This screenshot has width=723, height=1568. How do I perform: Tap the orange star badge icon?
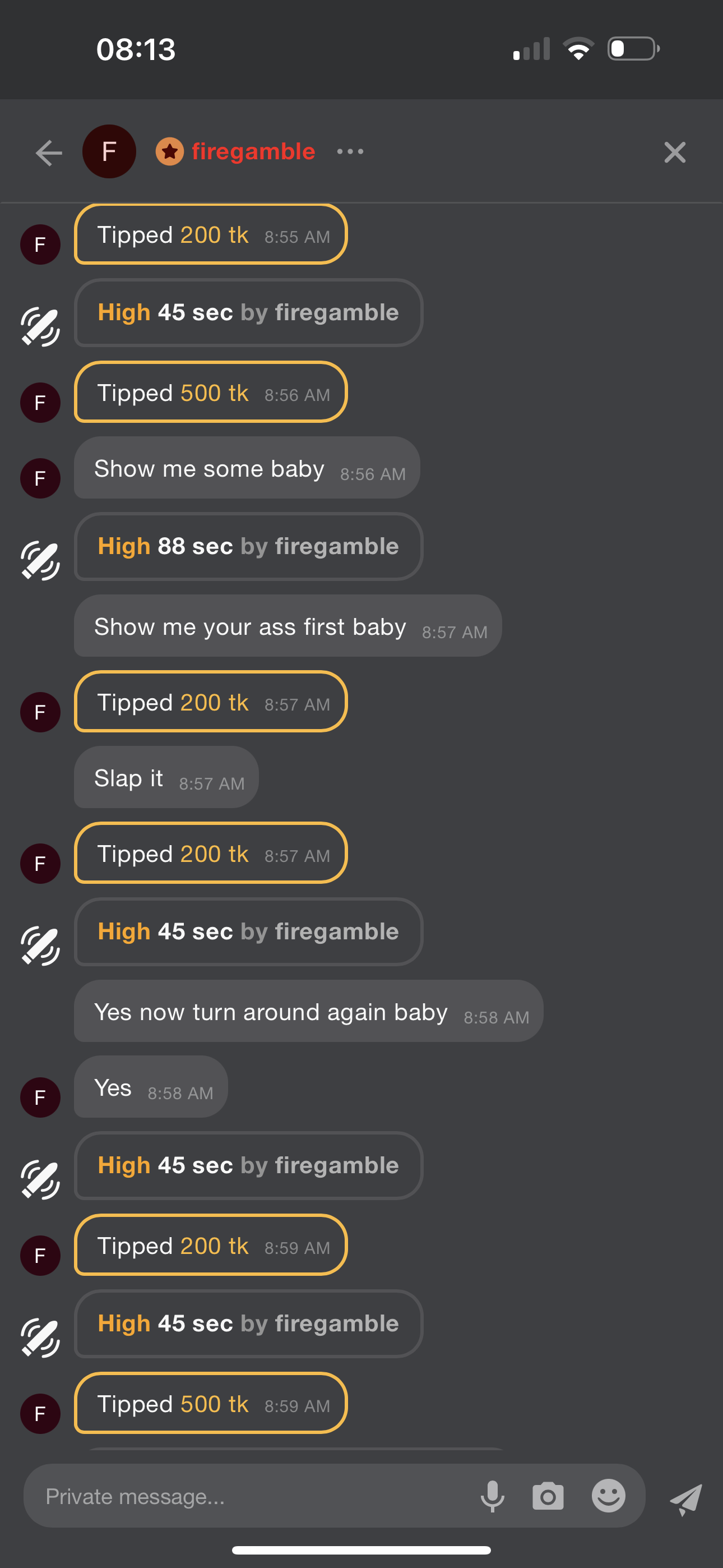click(x=170, y=151)
